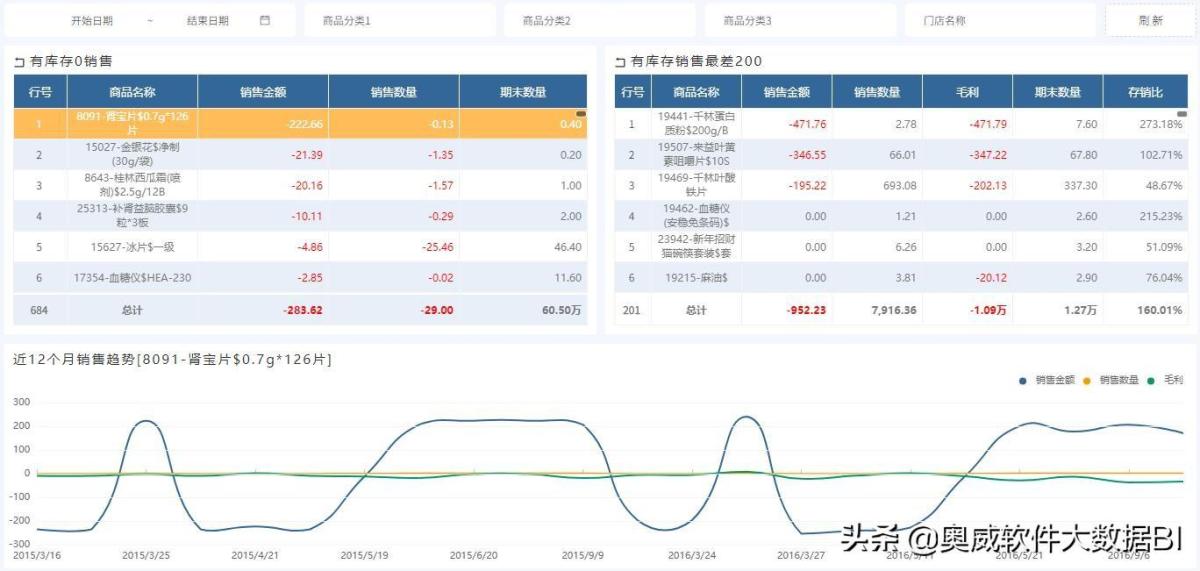1200x571 pixels.
Task: Click the icon beside 有库存销售最差200 title
Action: coord(621,62)
